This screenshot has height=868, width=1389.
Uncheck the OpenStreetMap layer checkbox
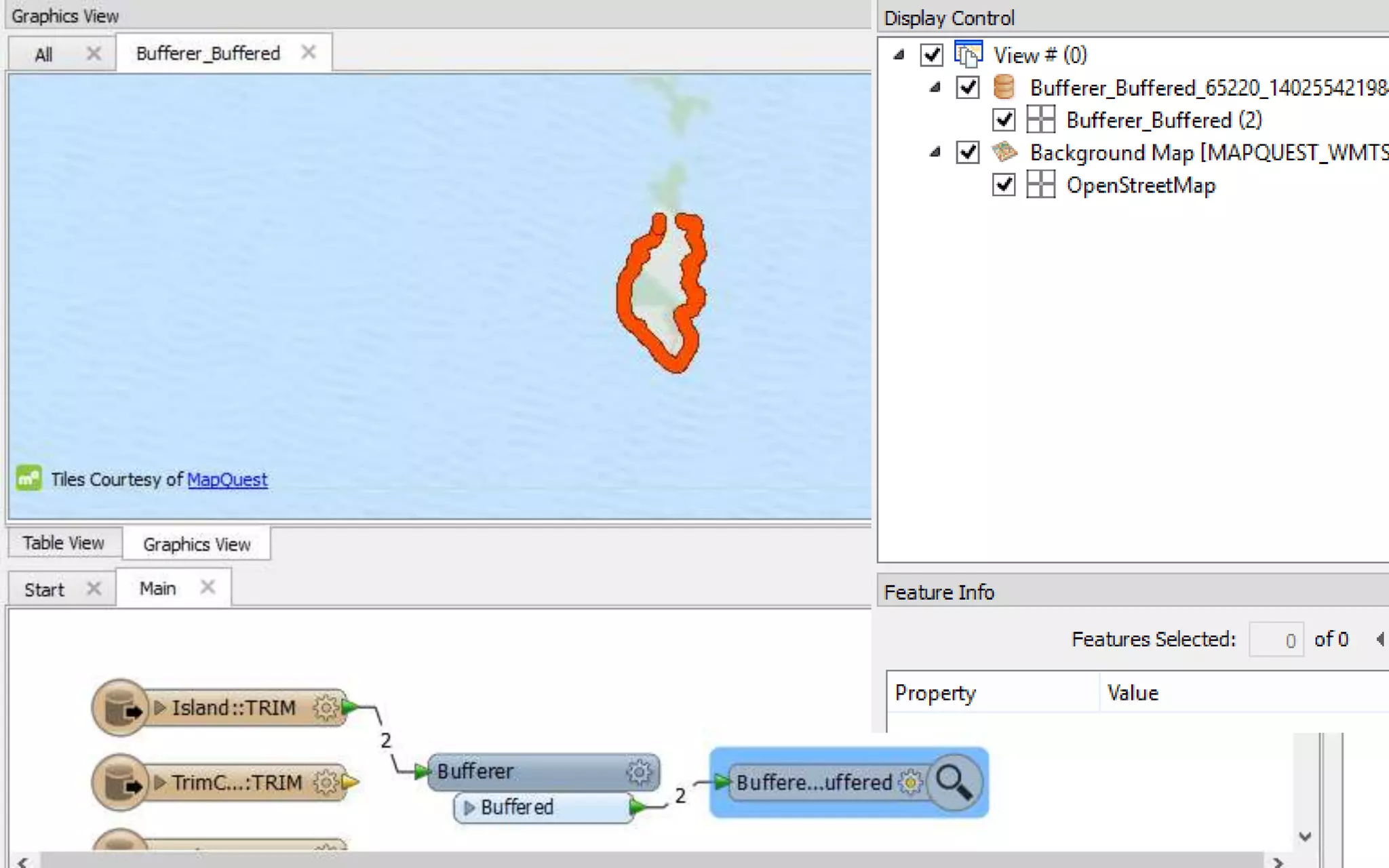1004,184
